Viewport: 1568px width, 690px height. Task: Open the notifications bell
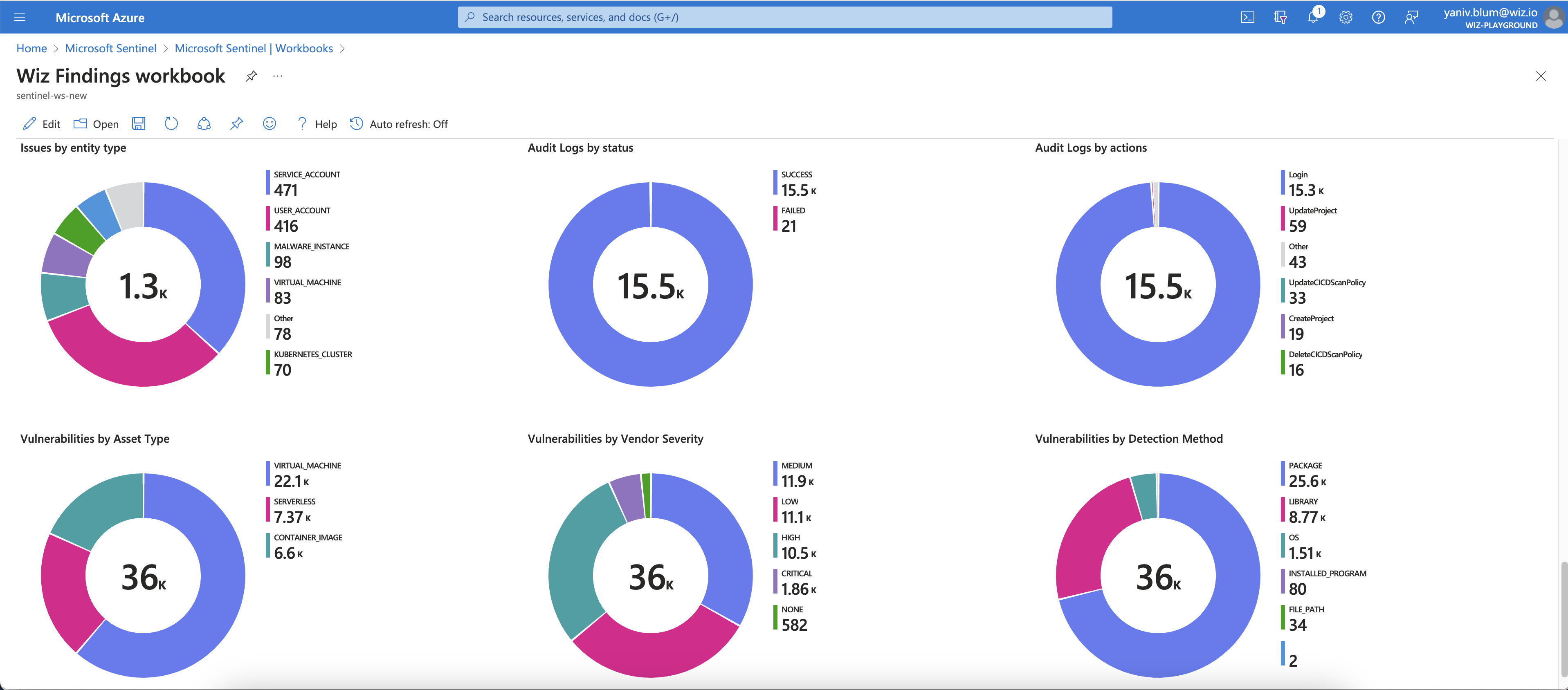1313,17
